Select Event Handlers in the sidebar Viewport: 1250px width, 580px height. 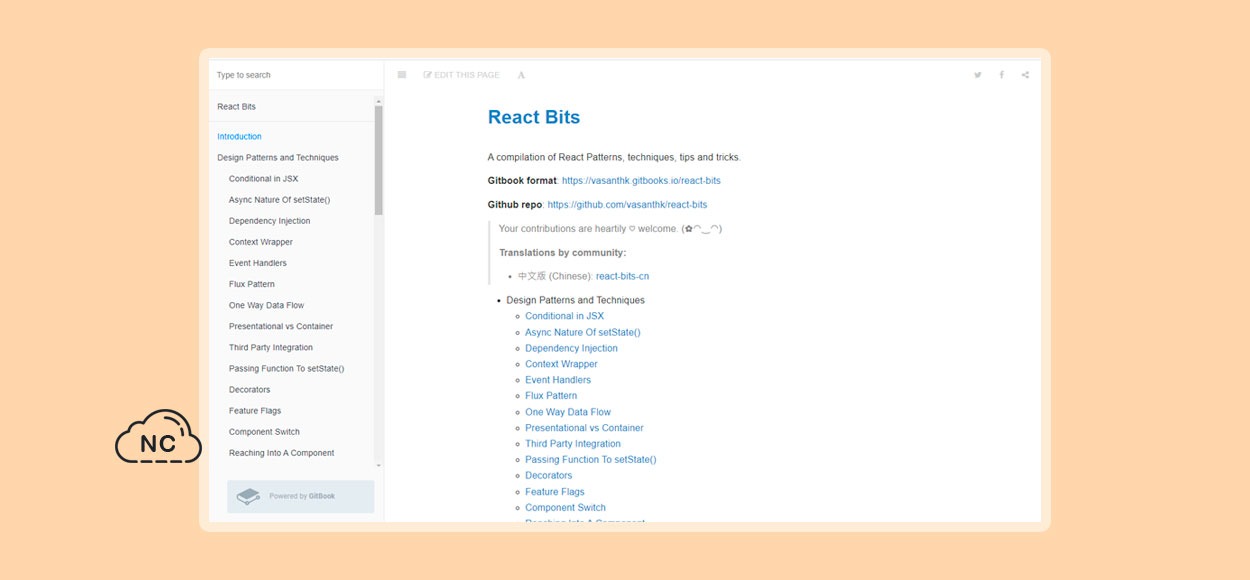tap(258, 263)
